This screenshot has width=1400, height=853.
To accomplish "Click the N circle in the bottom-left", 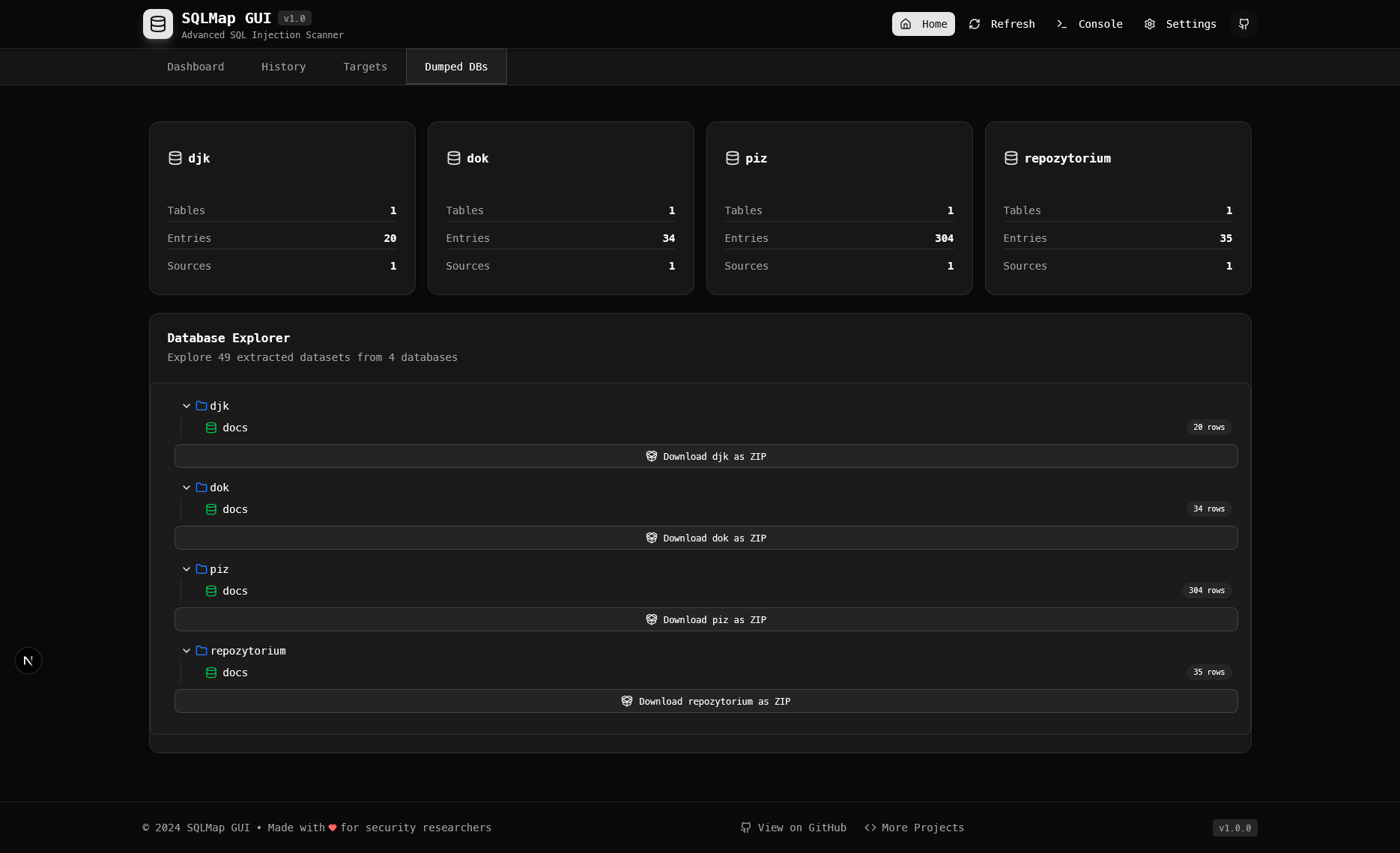I will coord(28,661).
